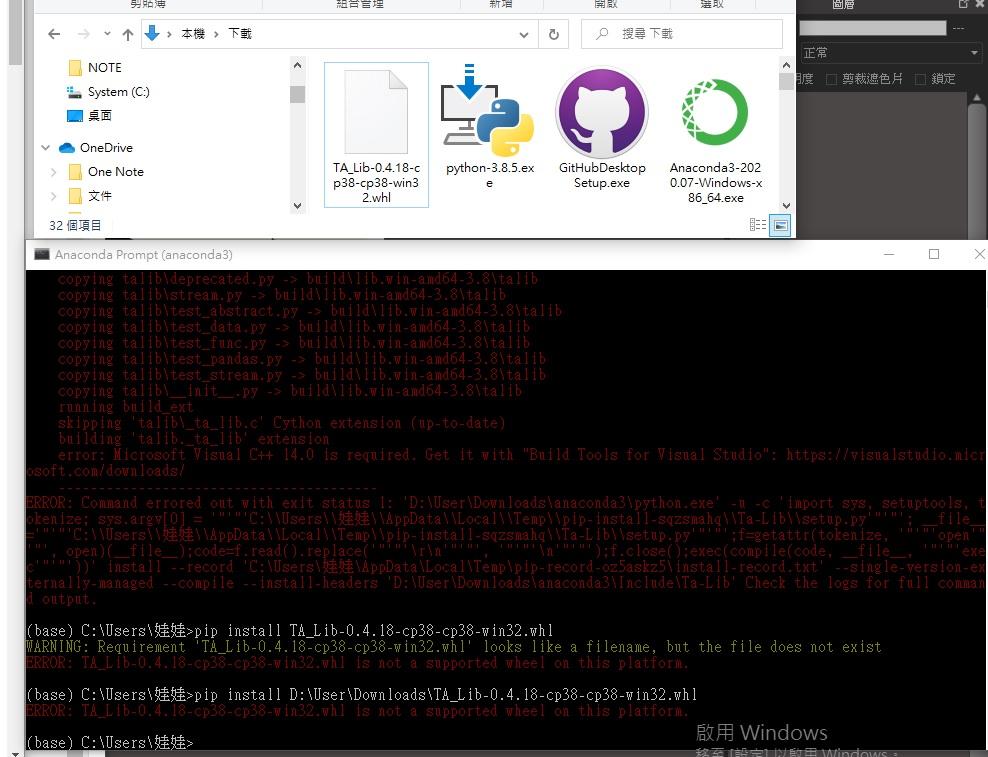Focus the 搜尋 下載 search box

coord(682,34)
